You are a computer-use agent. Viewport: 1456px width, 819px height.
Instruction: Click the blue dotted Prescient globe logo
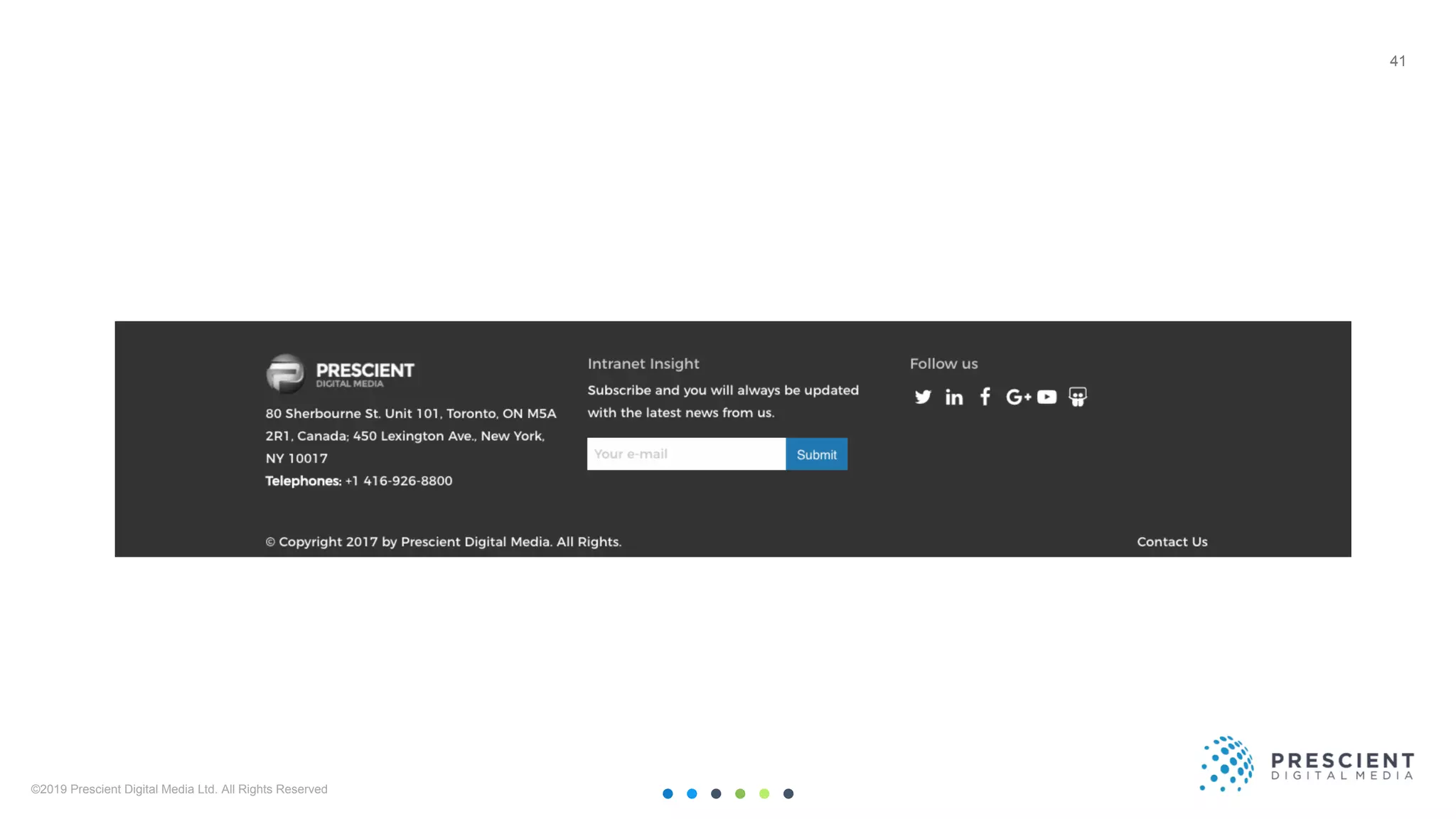[x=1226, y=764]
